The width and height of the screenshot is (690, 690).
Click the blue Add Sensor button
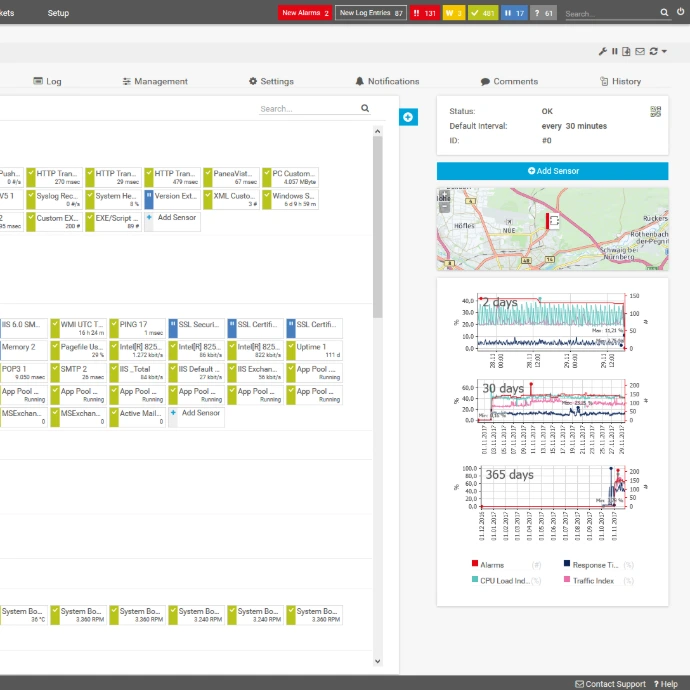(552, 171)
